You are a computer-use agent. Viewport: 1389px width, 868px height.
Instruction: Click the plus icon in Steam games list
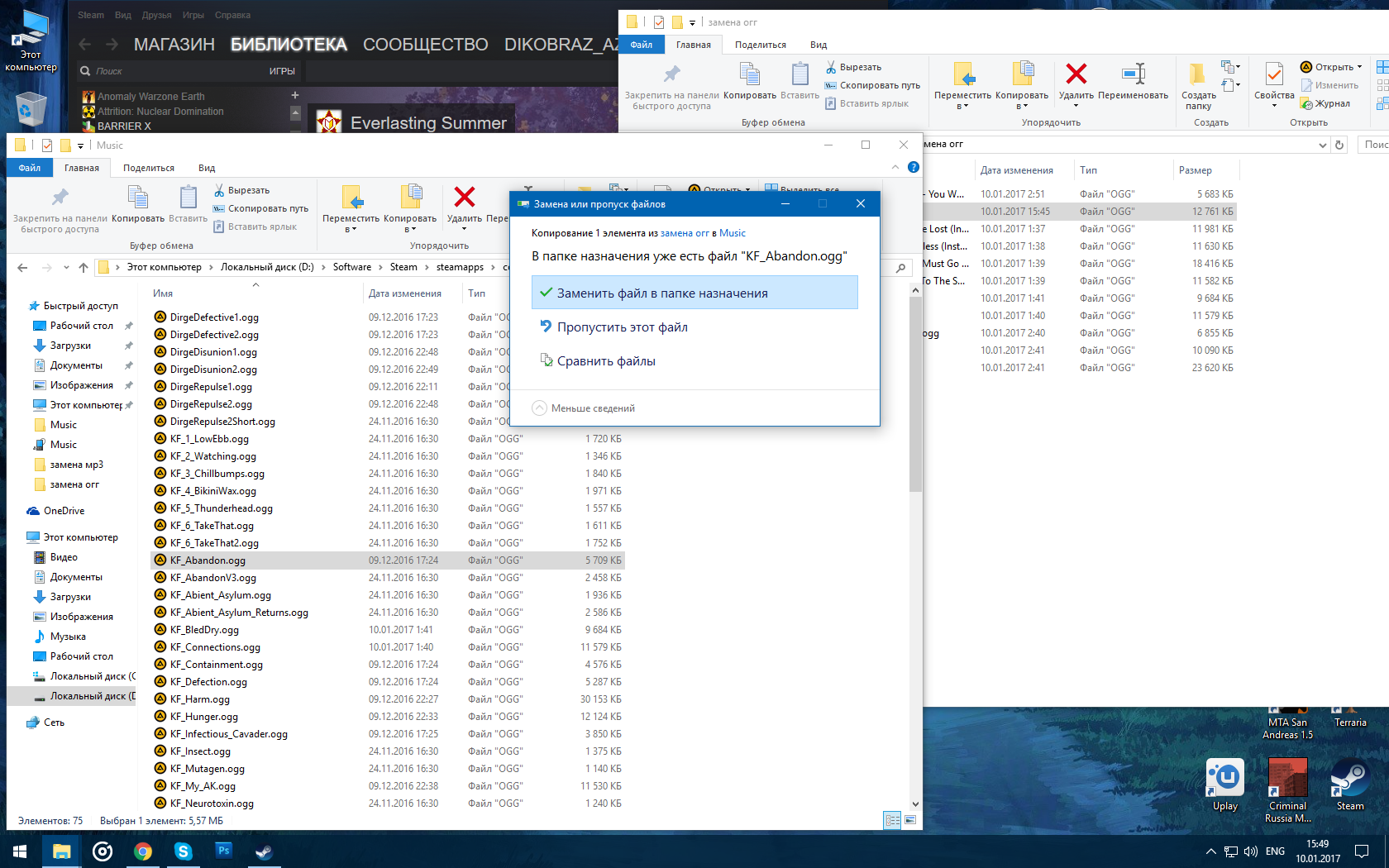(295, 95)
